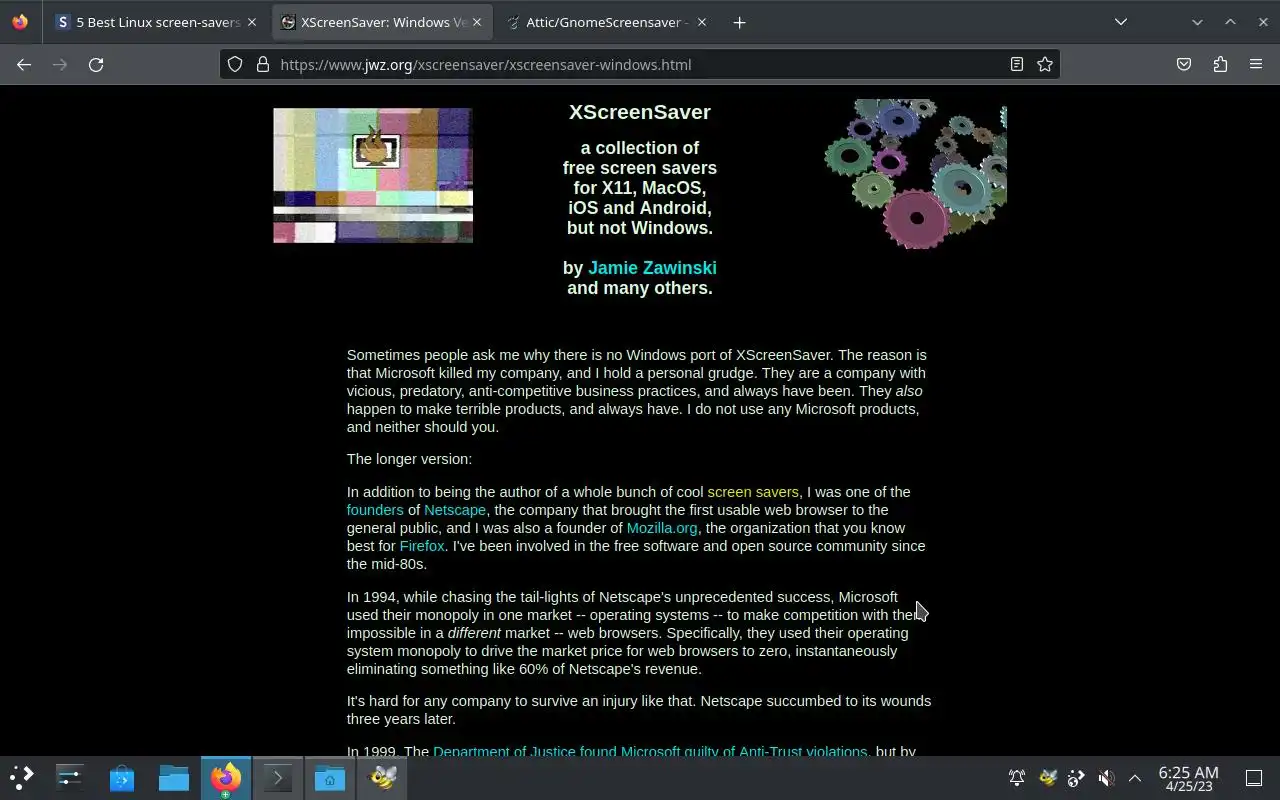List all tabs dropdown arrow
The width and height of the screenshot is (1280, 800).
click(x=1121, y=22)
